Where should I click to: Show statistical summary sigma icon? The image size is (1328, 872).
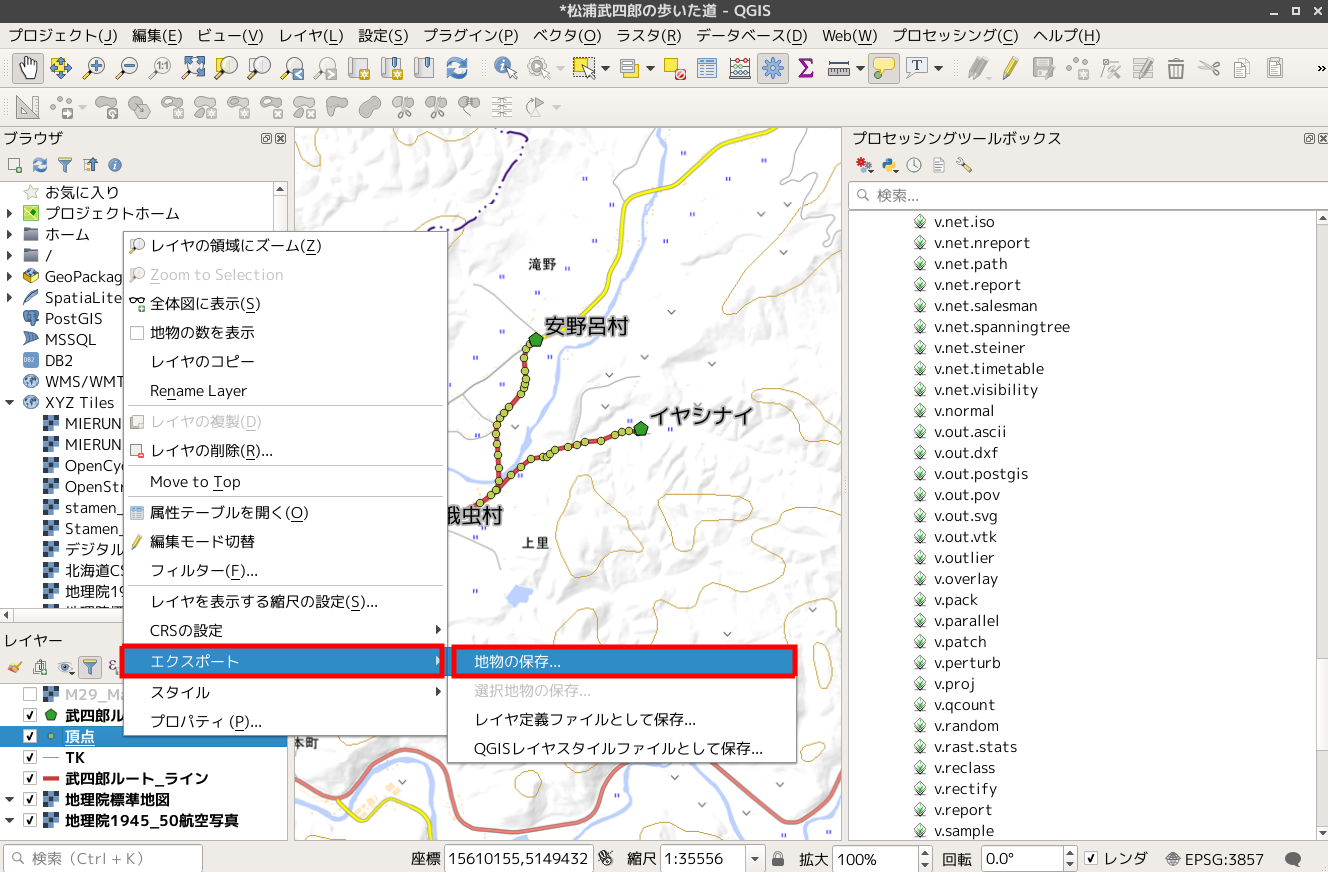click(806, 68)
